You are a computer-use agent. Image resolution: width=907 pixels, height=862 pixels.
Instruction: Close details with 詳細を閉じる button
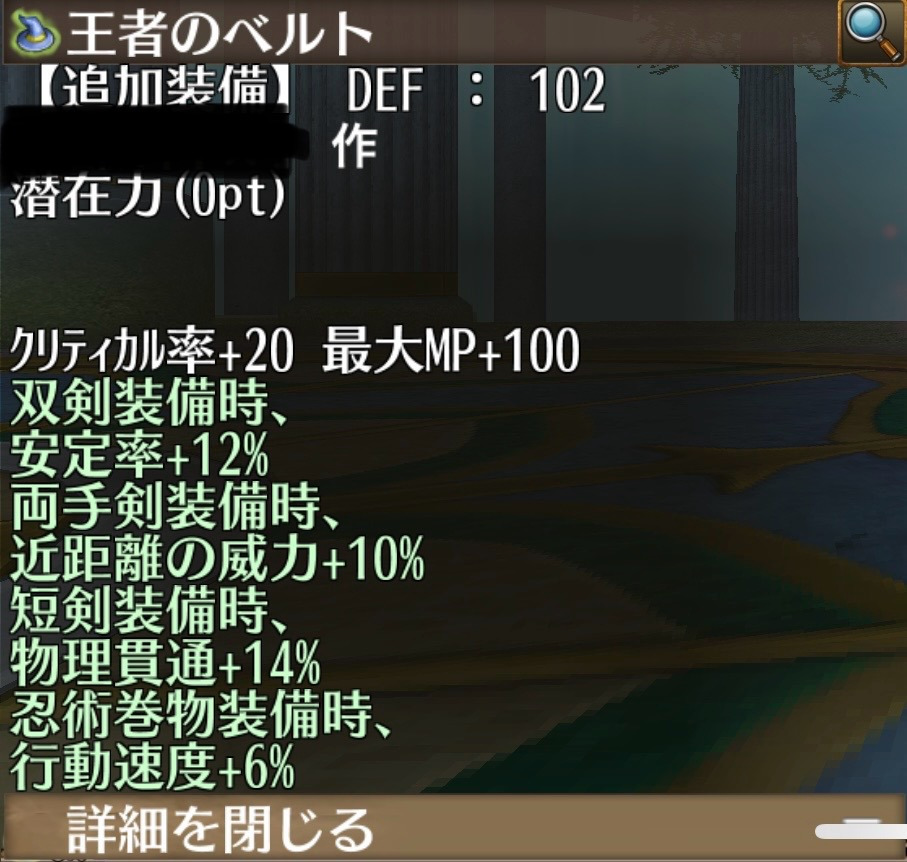pos(220,829)
